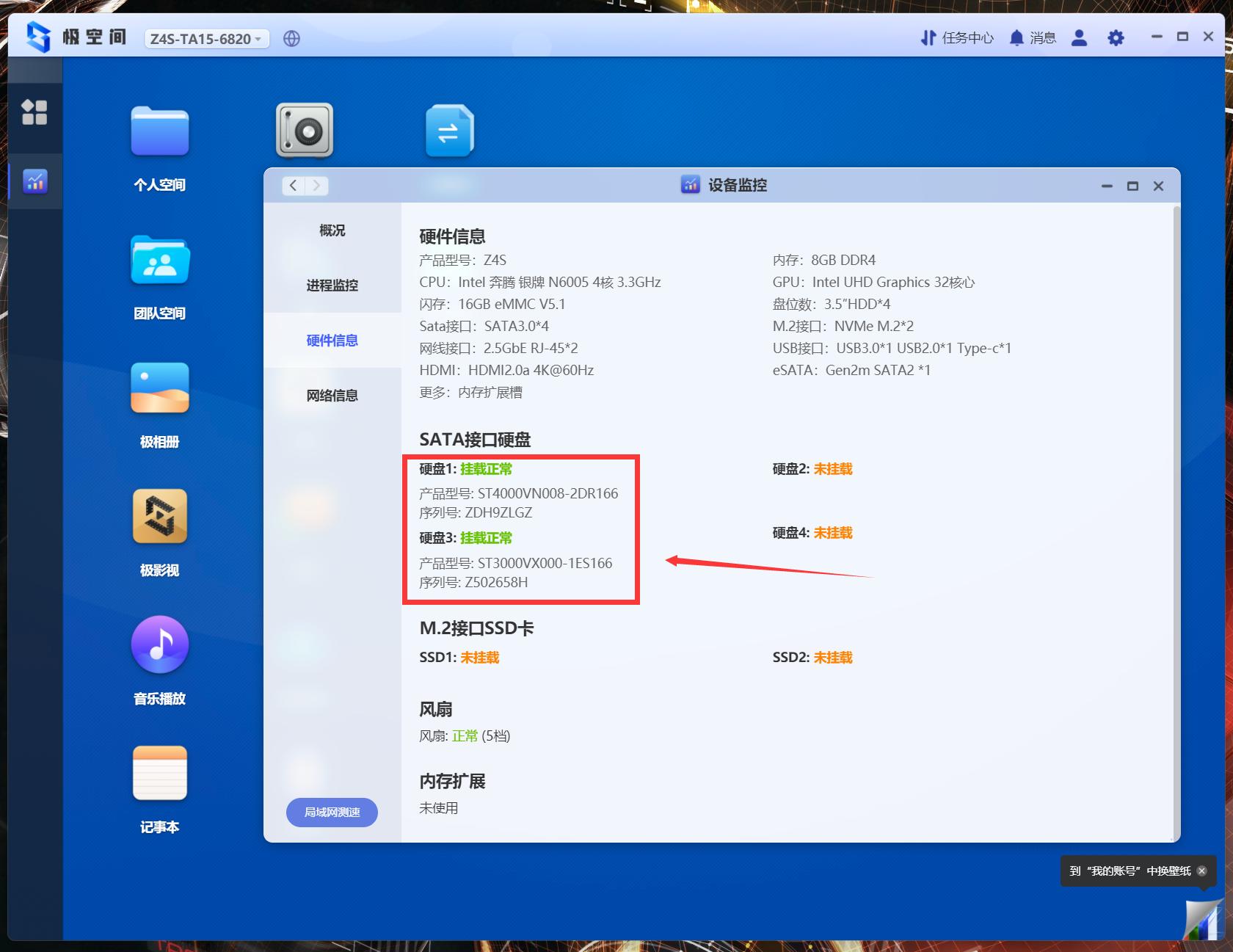The image size is (1233, 952).
Task: Switch to the 进程监控 tab
Action: click(x=332, y=286)
